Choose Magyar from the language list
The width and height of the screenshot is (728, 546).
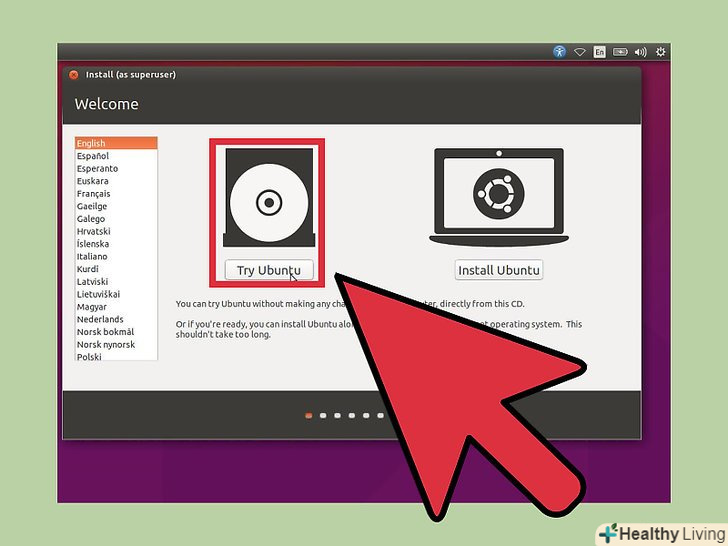[x=92, y=306]
